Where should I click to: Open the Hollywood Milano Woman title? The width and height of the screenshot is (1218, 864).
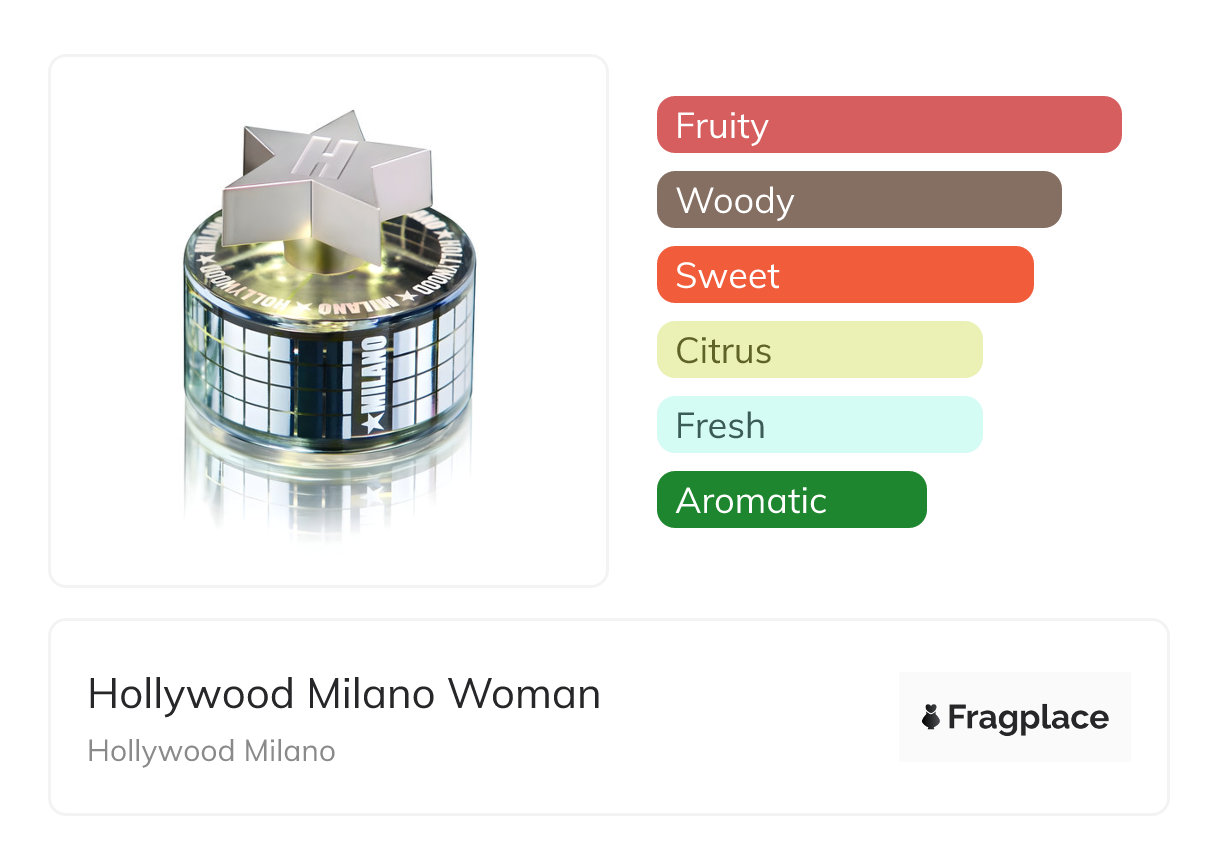(x=344, y=694)
